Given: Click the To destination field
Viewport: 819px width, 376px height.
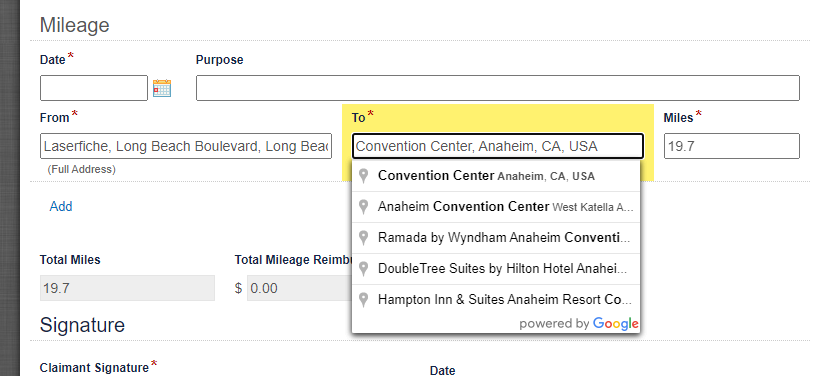Looking at the screenshot, I should point(498,146).
